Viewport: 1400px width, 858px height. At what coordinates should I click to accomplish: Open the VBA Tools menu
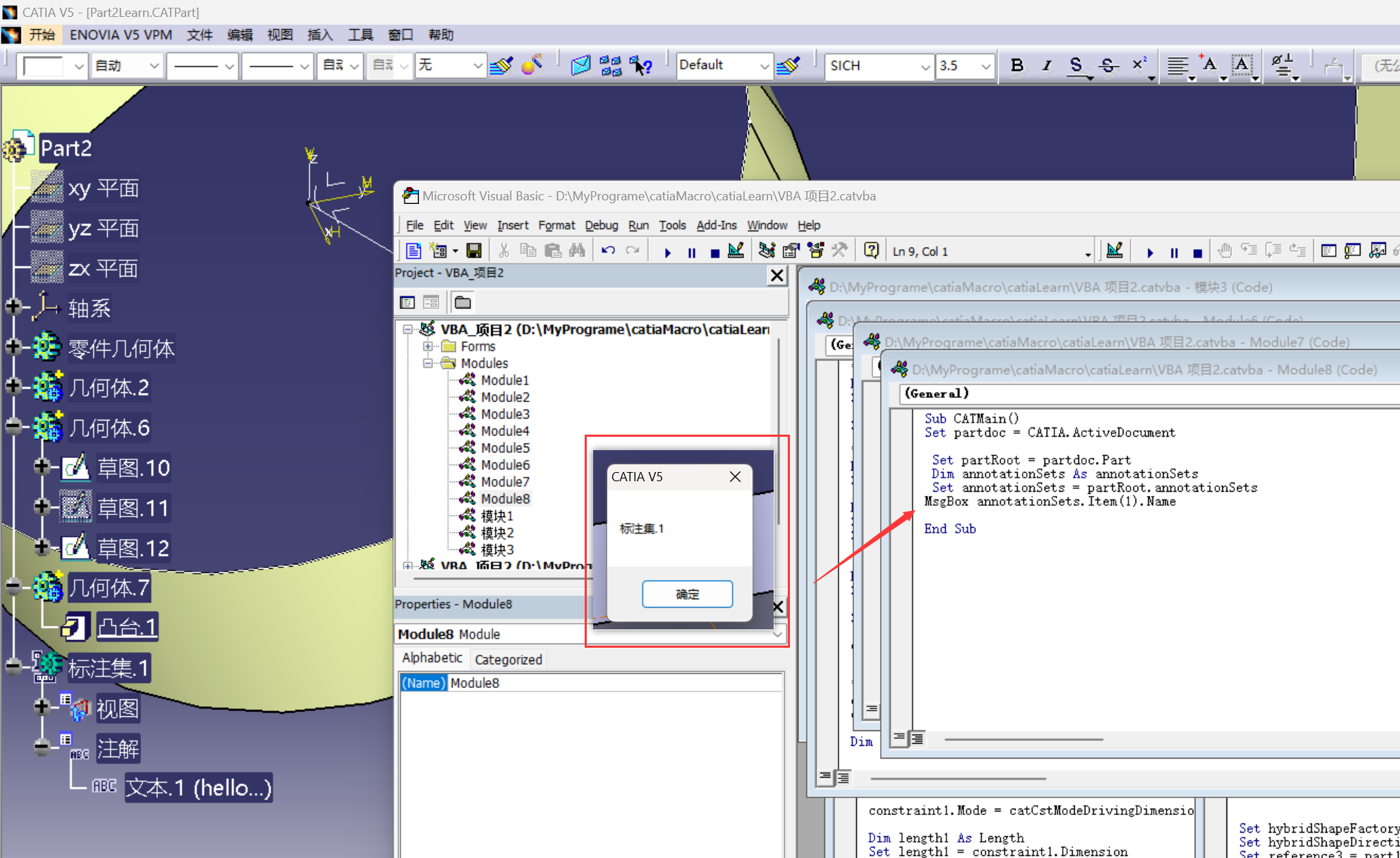[x=672, y=225]
